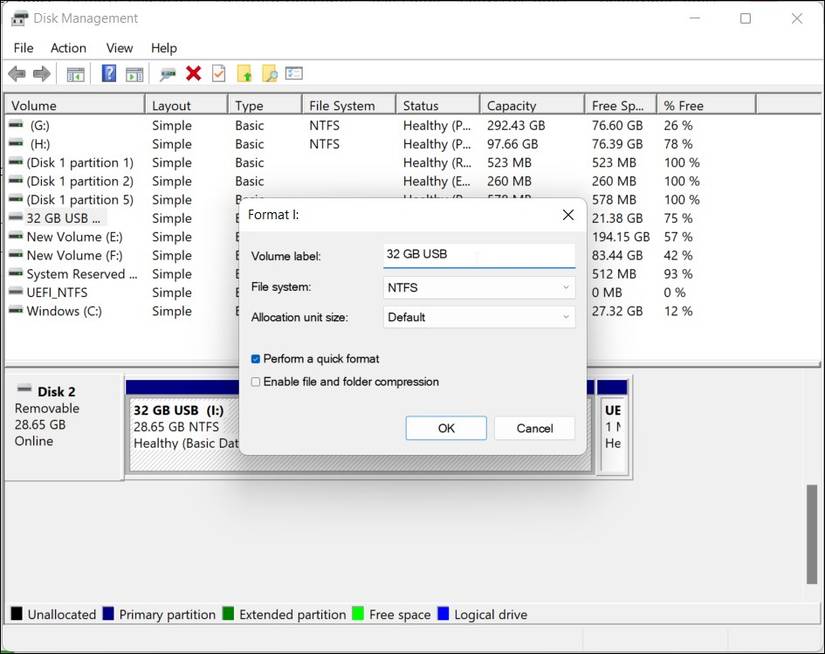The width and height of the screenshot is (825, 654).
Task: Open Properties using the checkmark toolbar icon
Action: [216, 73]
